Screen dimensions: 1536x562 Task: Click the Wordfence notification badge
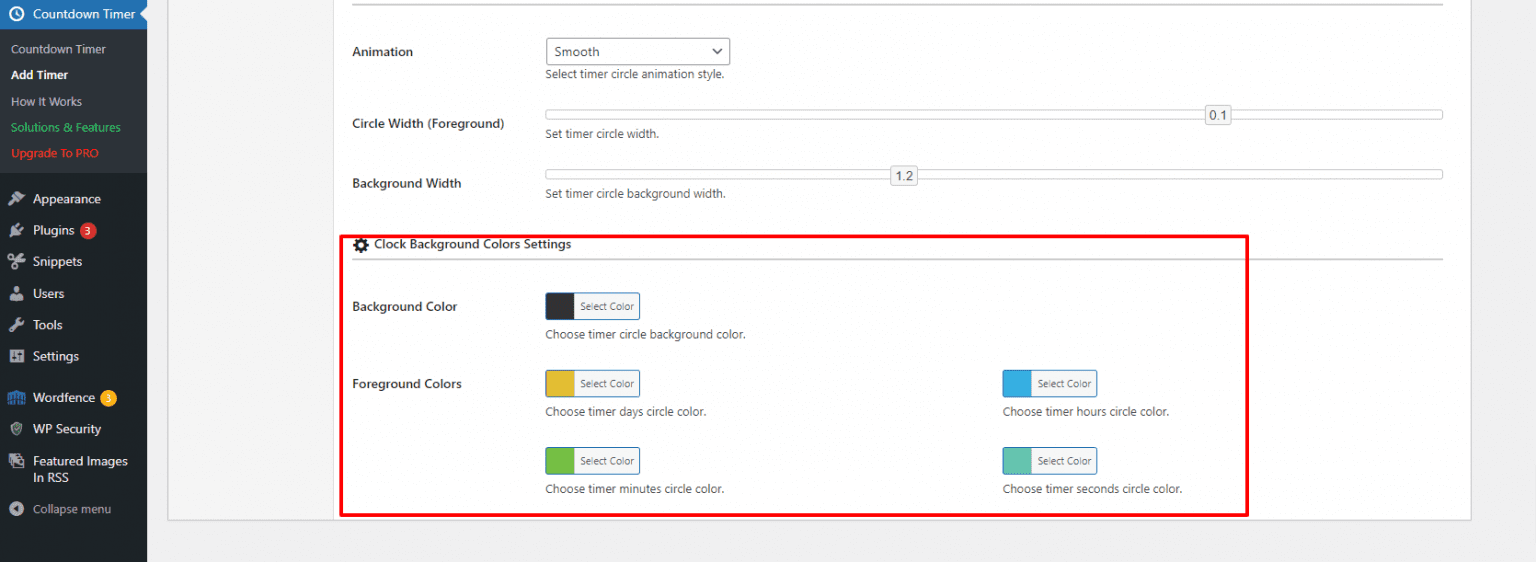click(108, 398)
